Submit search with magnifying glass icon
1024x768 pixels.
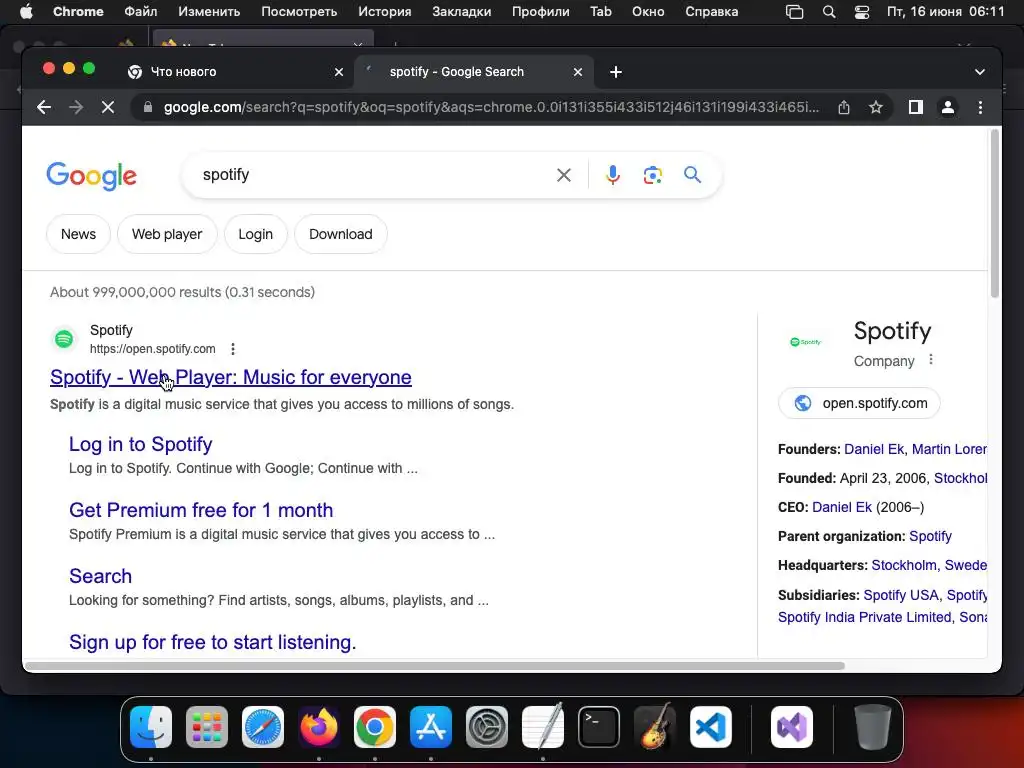(692, 174)
